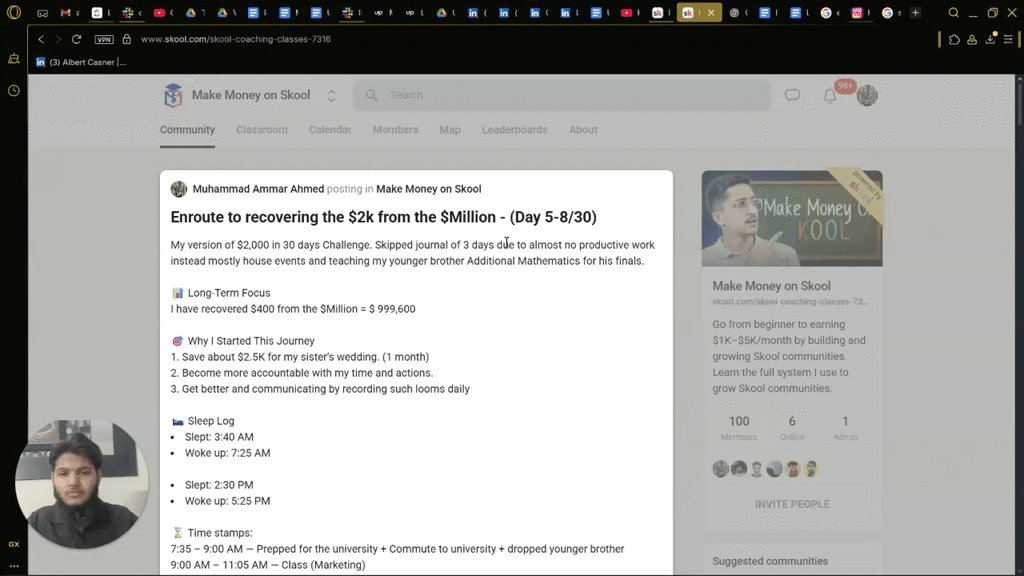Expand the Make Money on Skool community switcher chevron
The width and height of the screenshot is (1024, 576).
[x=330, y=94]
